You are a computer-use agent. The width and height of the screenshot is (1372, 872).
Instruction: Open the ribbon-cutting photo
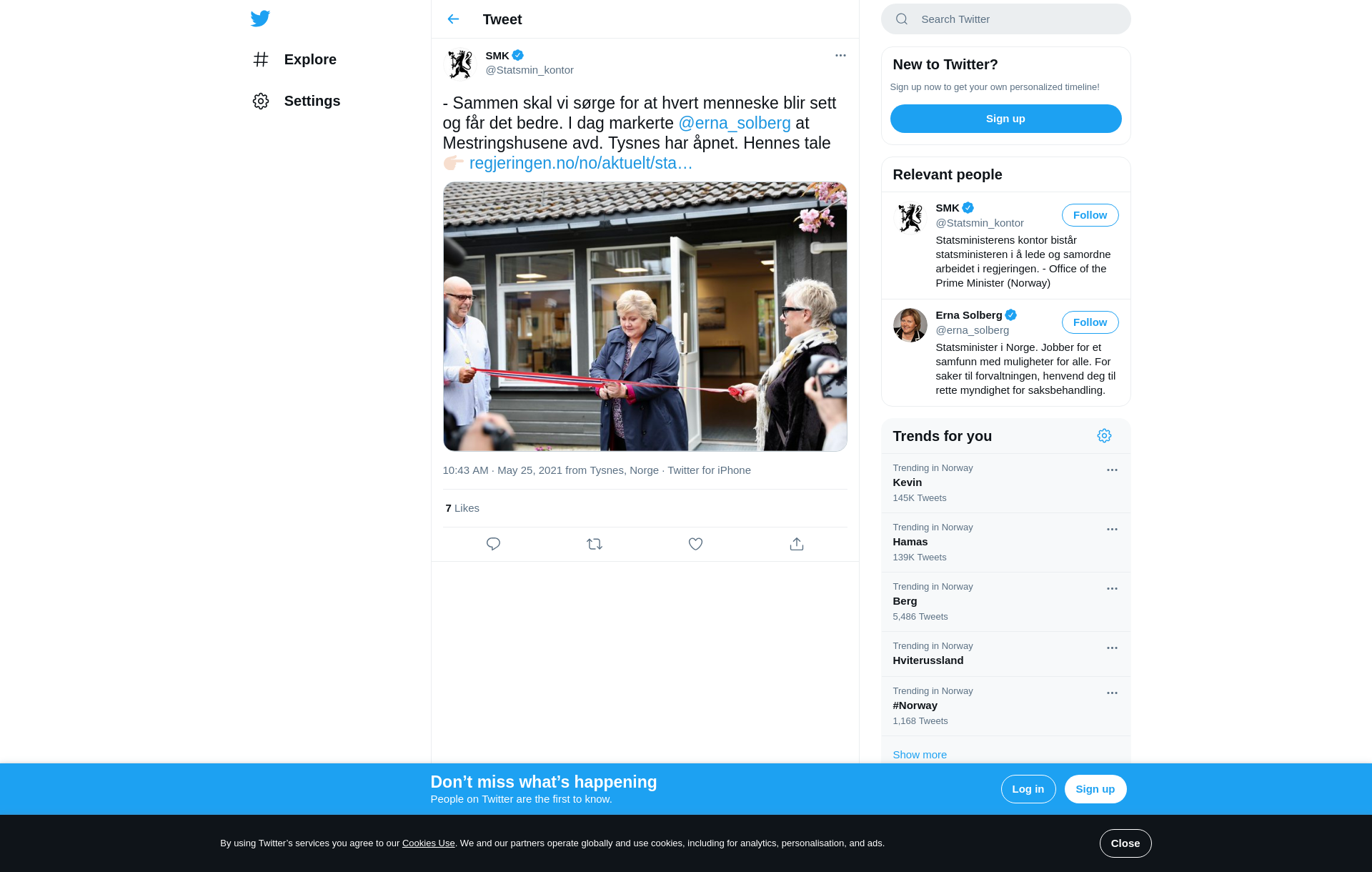coord(645,316)
